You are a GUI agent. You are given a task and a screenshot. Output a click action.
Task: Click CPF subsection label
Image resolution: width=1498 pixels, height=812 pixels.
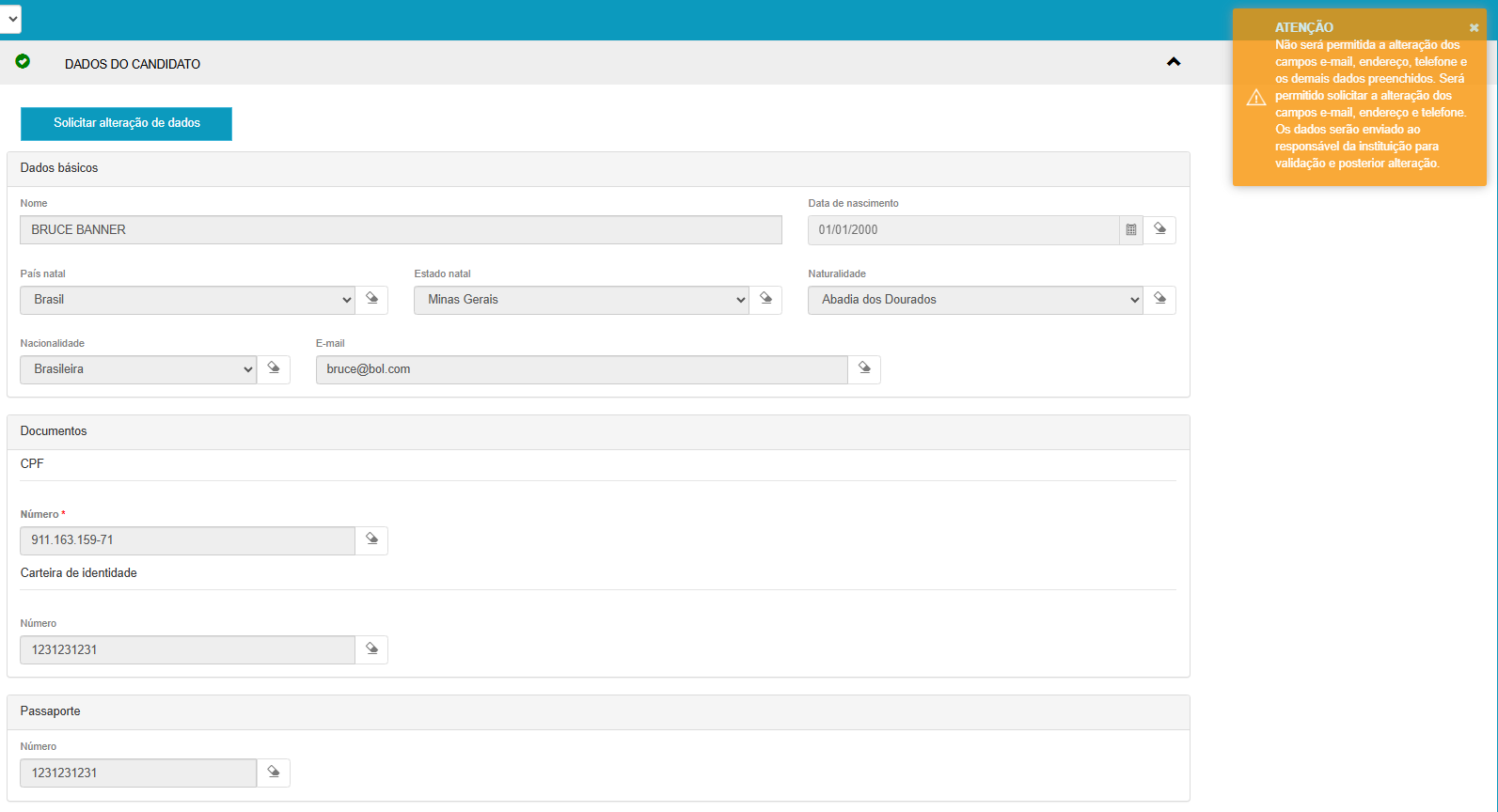(x=32, y=464)
